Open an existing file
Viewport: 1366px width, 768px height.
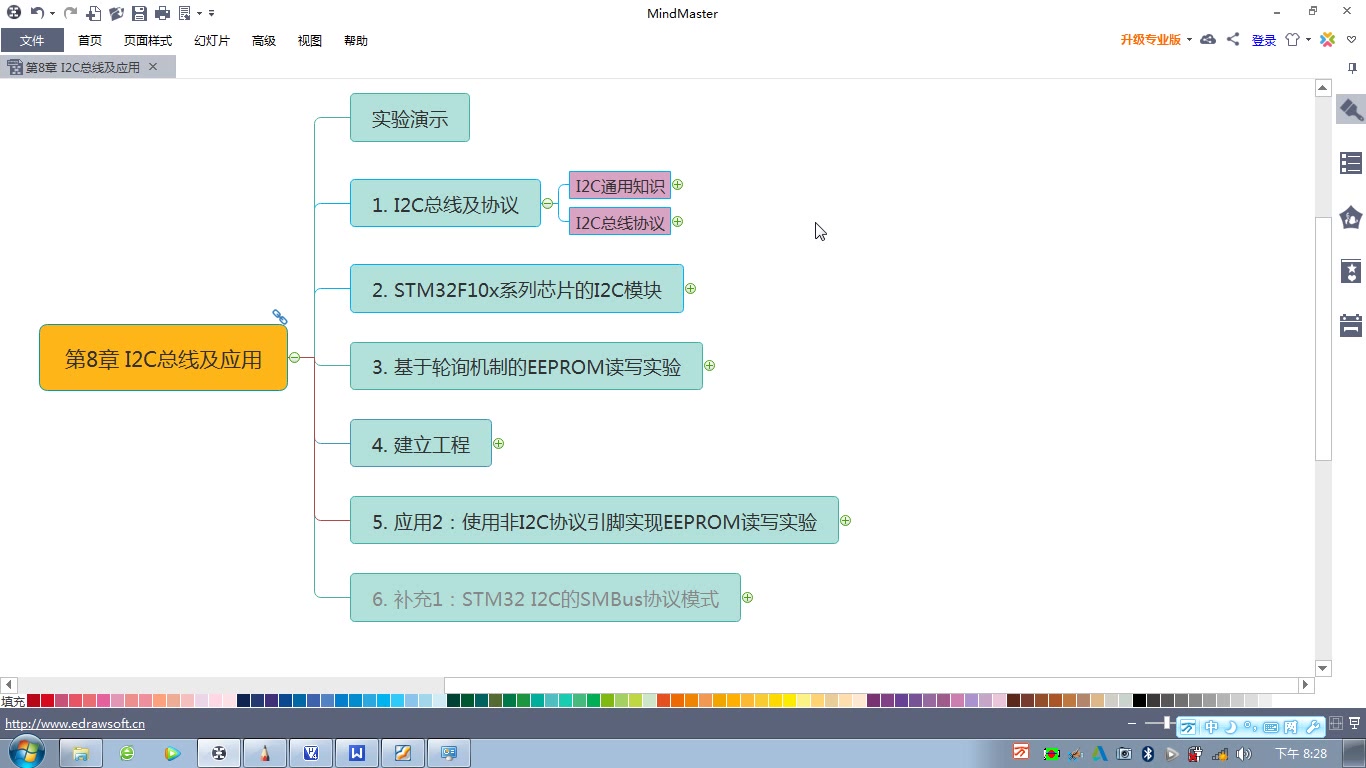[x=115, y=13]
